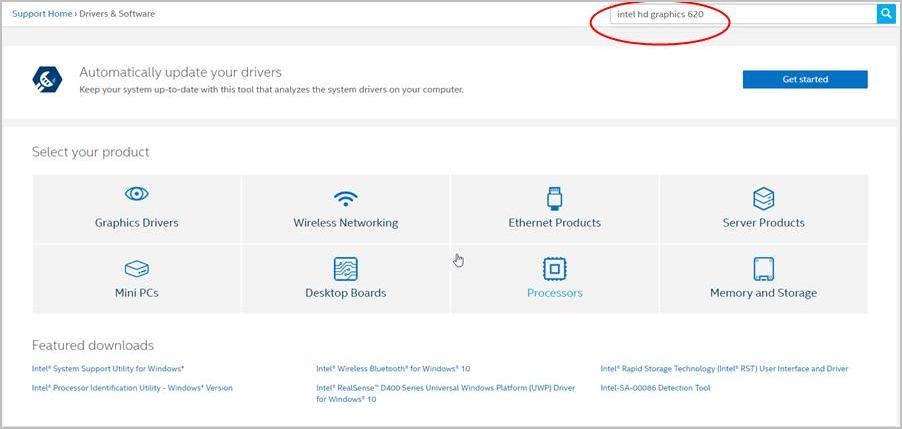Open Intel-SA-00086 Detection Tool link
The image size is (902, 429).
(655, 388)
